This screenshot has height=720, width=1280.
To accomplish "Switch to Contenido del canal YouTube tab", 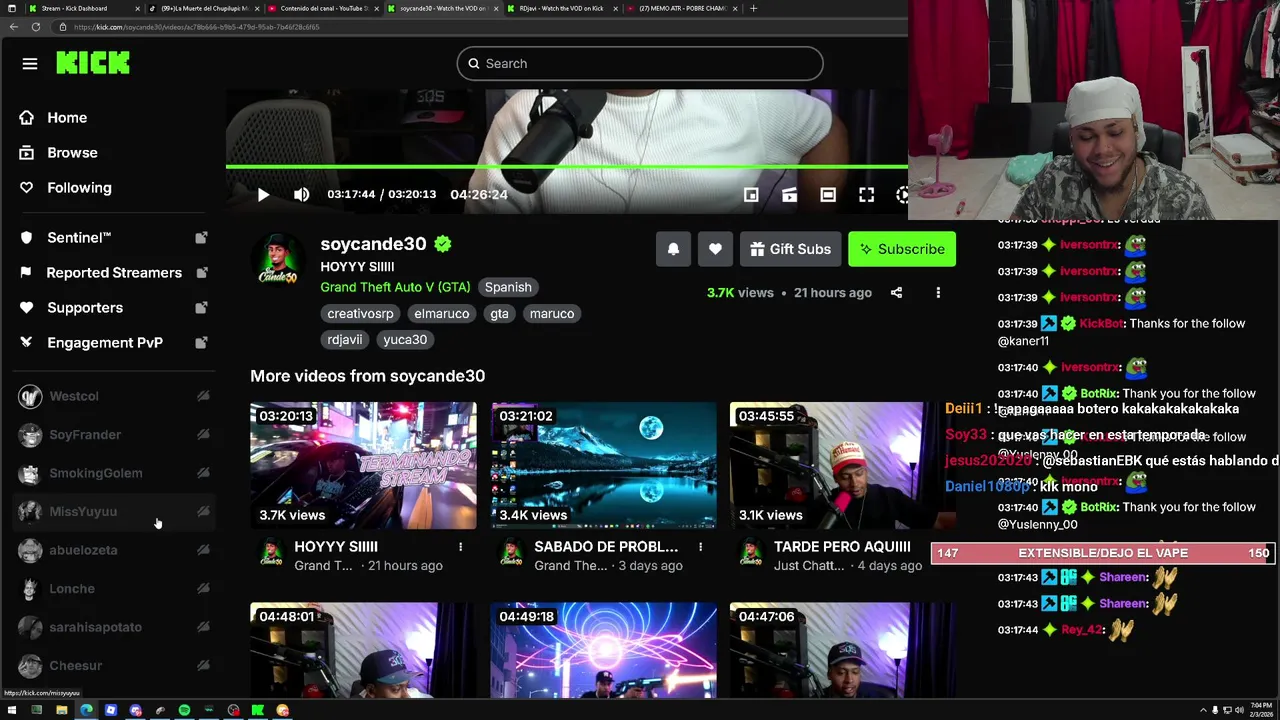I will point(322,8).
